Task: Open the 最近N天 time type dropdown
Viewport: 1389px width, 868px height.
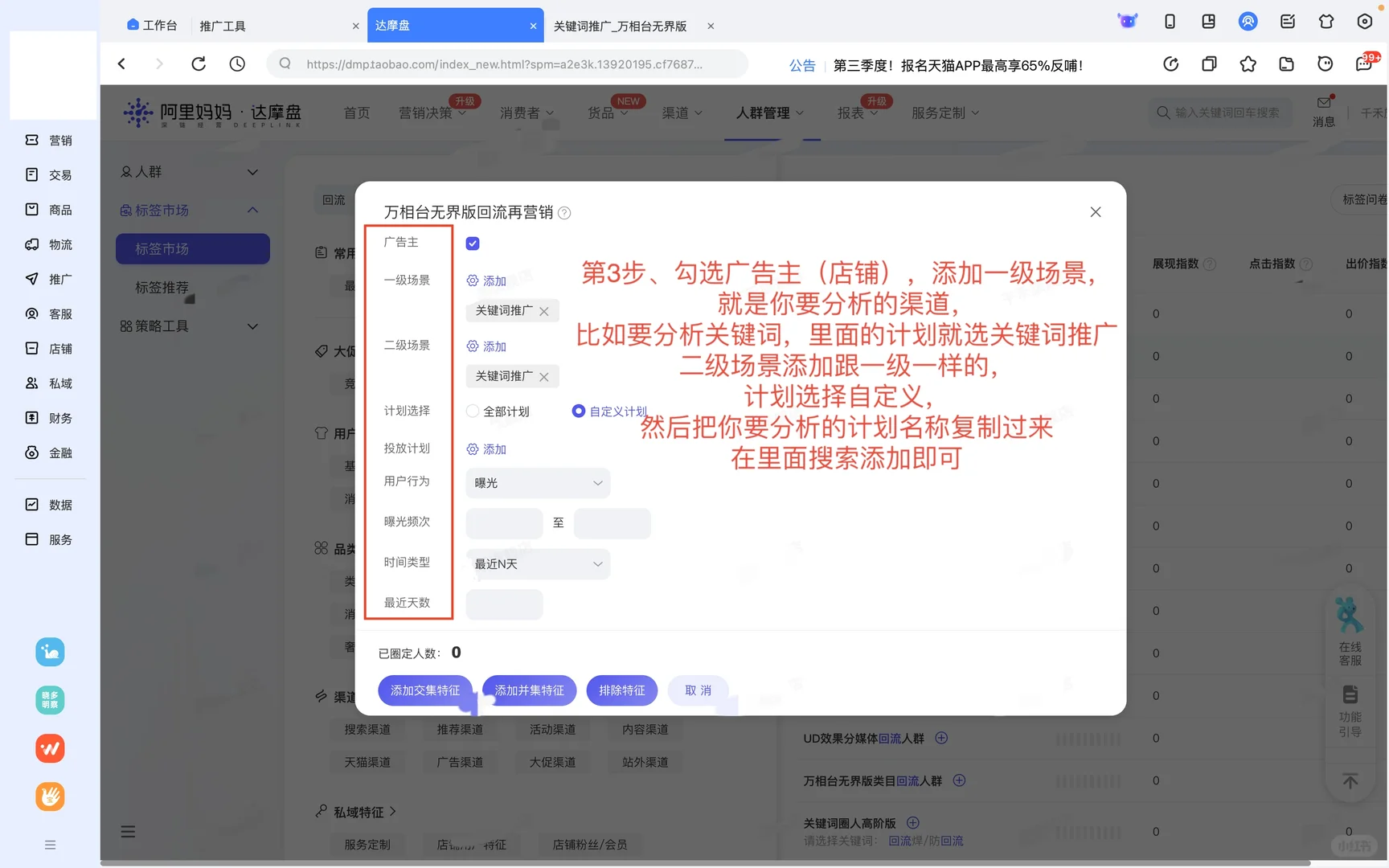Action: click(536, 563)
